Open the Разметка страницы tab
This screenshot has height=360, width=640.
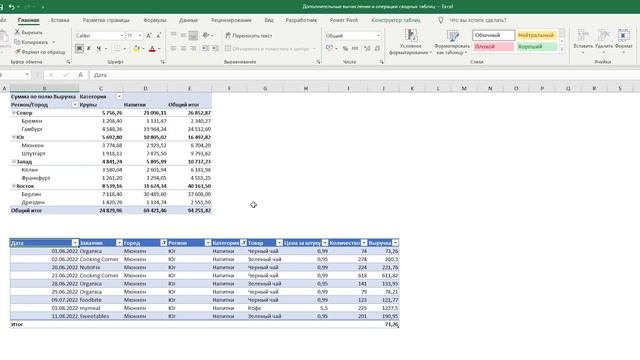[x=106, y=20]
